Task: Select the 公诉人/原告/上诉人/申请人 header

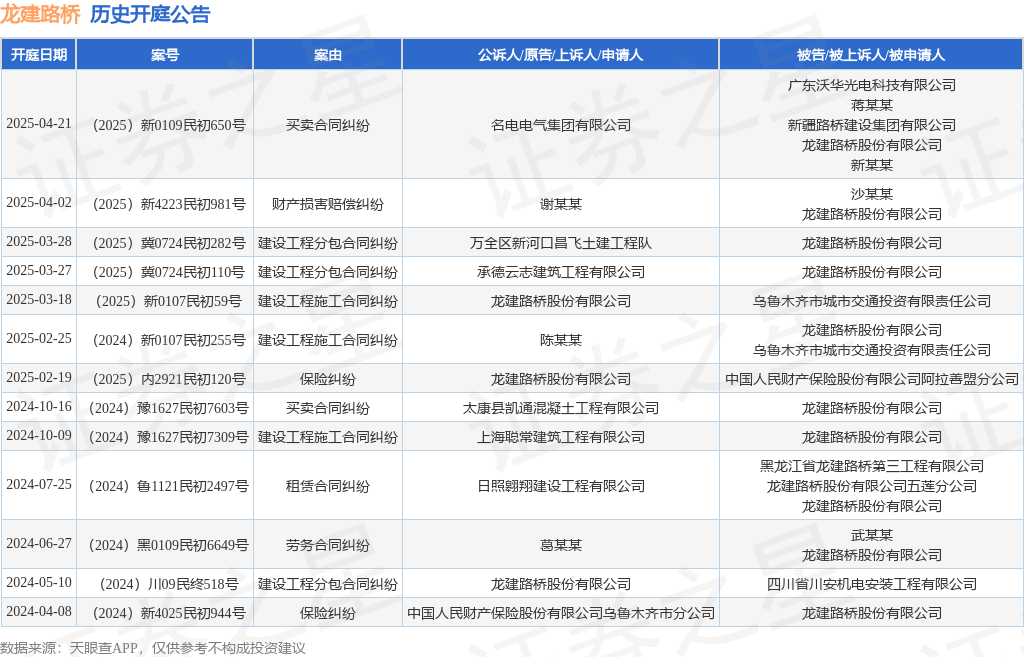Action: (x=560, y=55)
